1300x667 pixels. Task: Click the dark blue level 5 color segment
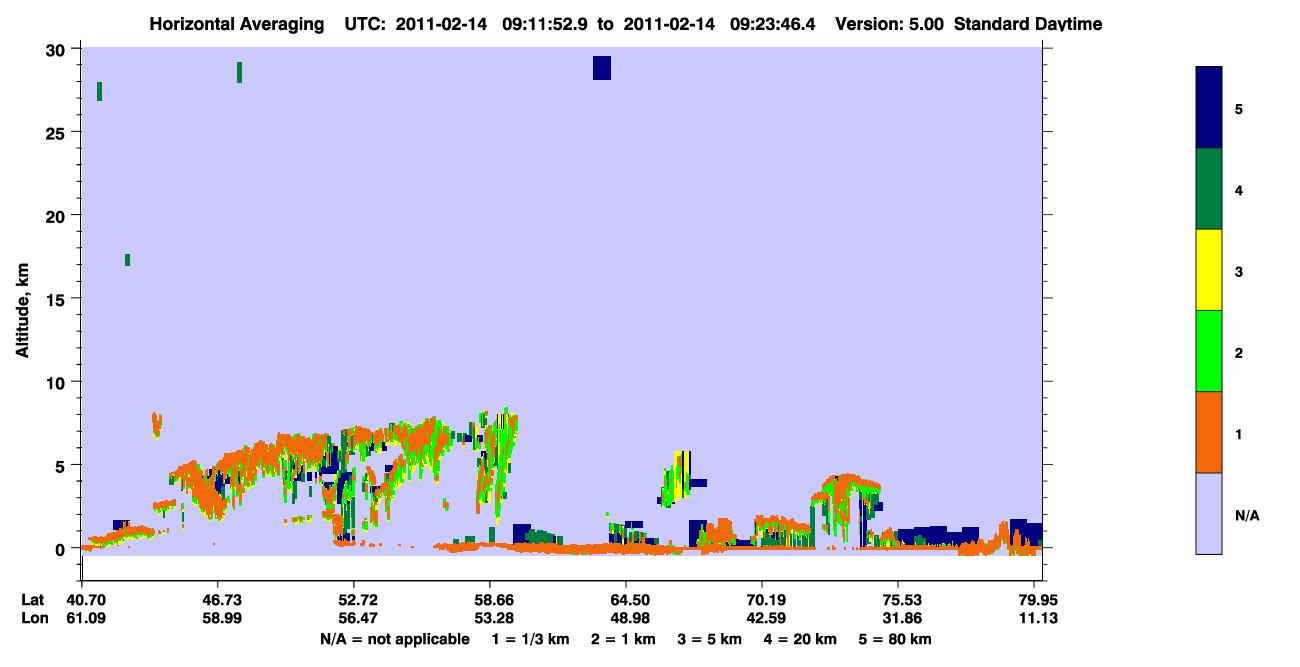[x=1209, y=108]
